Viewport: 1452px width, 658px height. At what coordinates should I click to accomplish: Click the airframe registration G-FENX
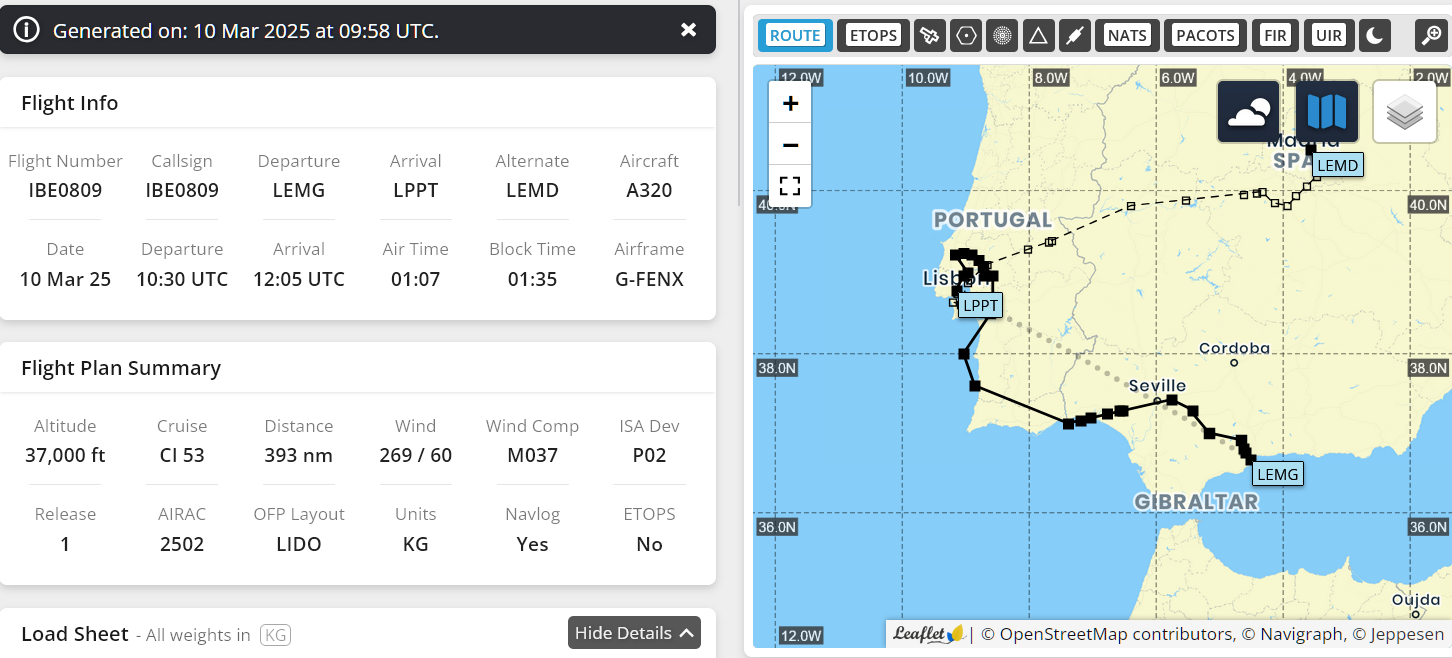649,279
